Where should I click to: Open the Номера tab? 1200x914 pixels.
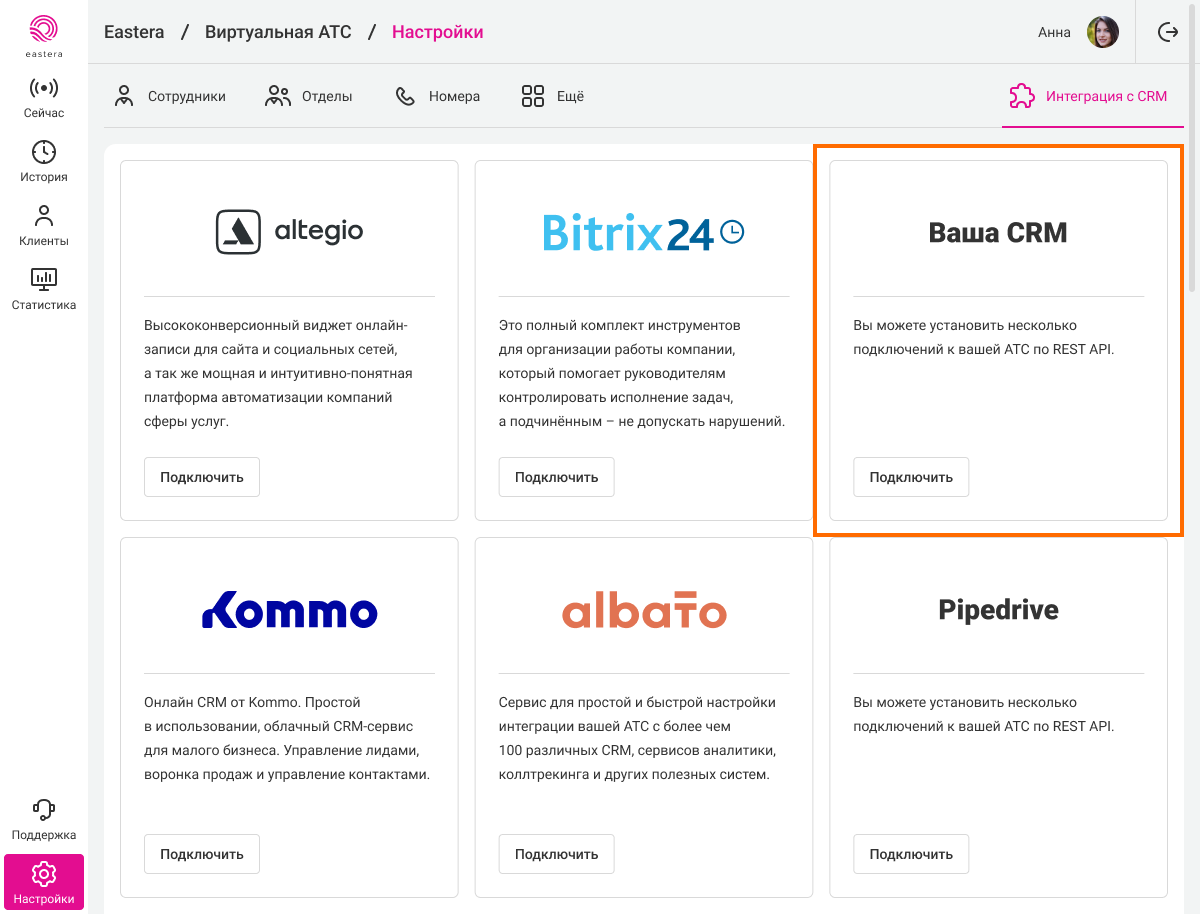437,97
